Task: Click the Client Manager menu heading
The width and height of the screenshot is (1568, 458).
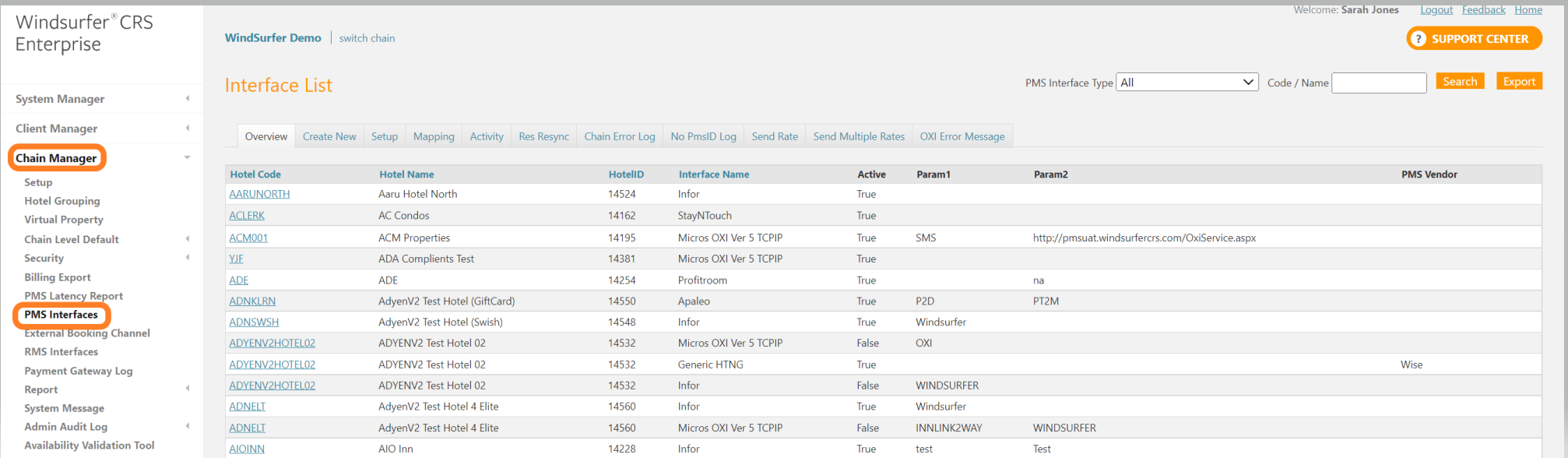Action: click(57, 129)
